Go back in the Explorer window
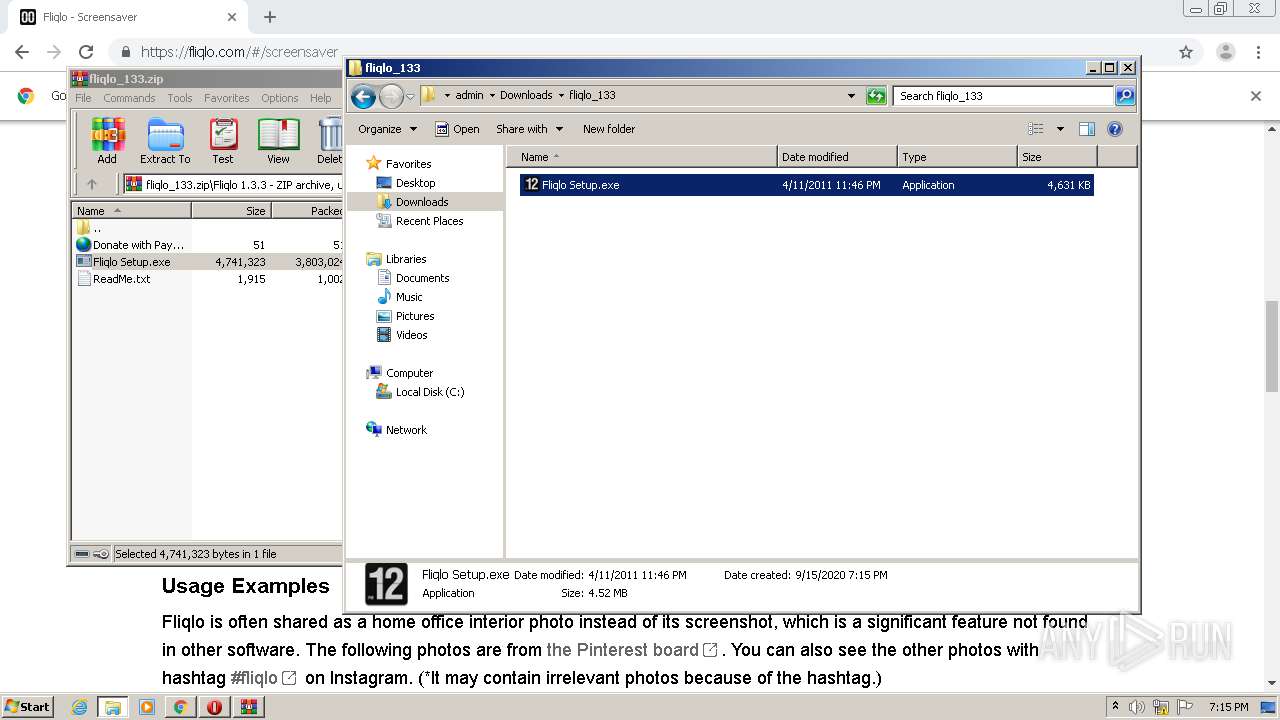 point(363,96)
